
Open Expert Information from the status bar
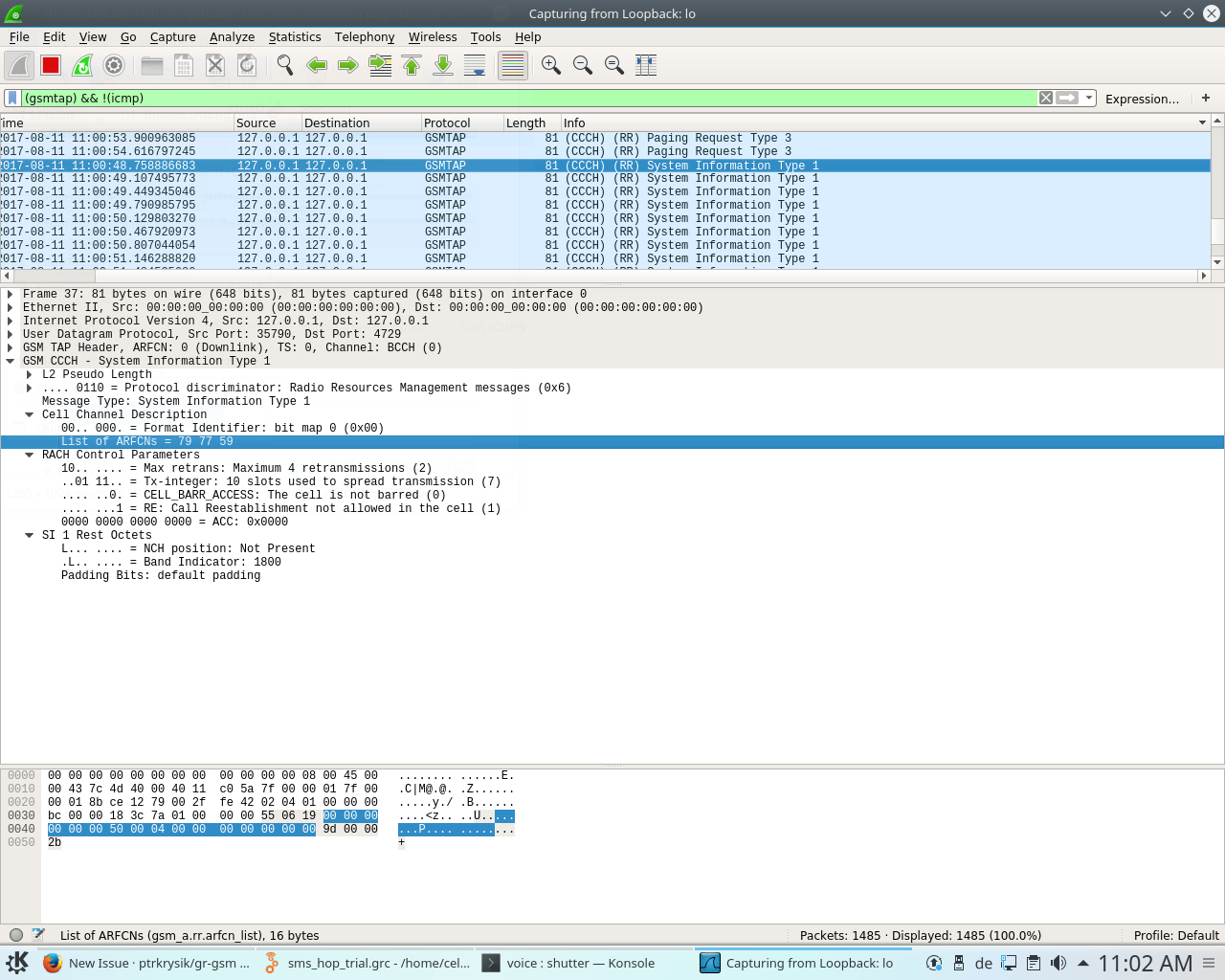tap(14, 935)
